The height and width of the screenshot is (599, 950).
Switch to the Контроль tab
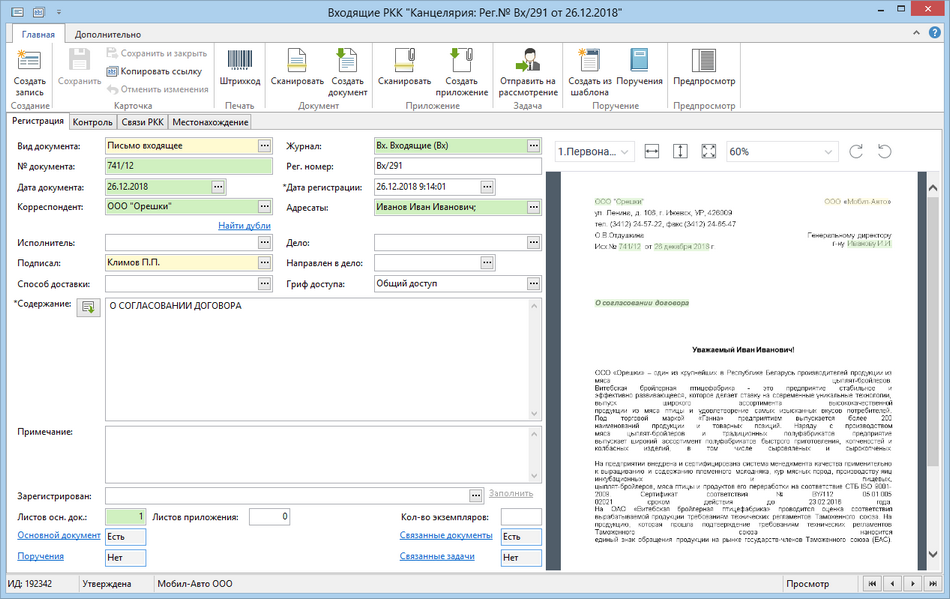click(x=92, y=122)
